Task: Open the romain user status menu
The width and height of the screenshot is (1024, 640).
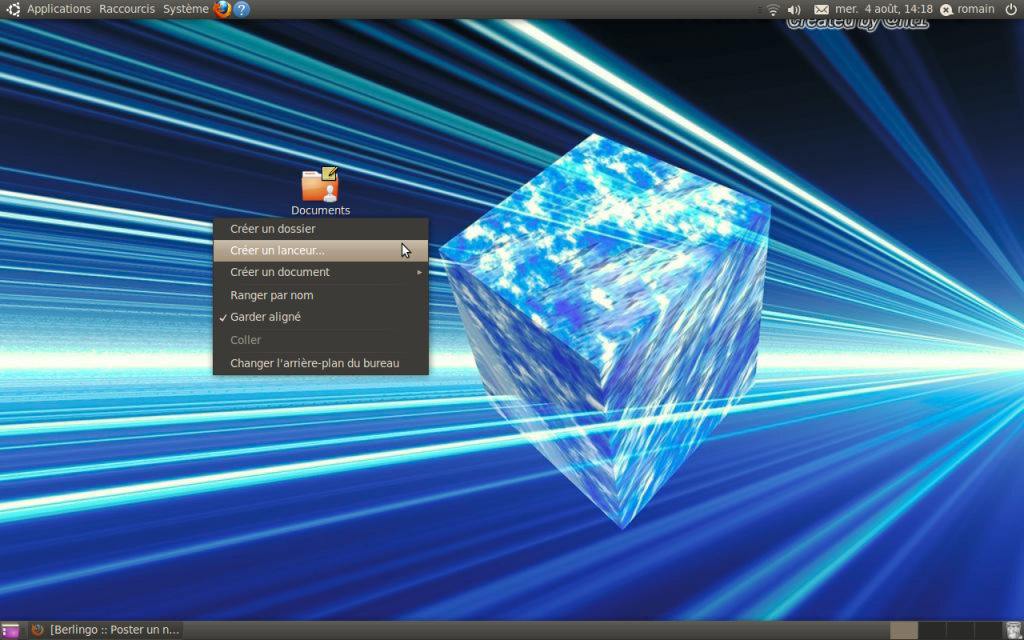Action: [967, 9]
